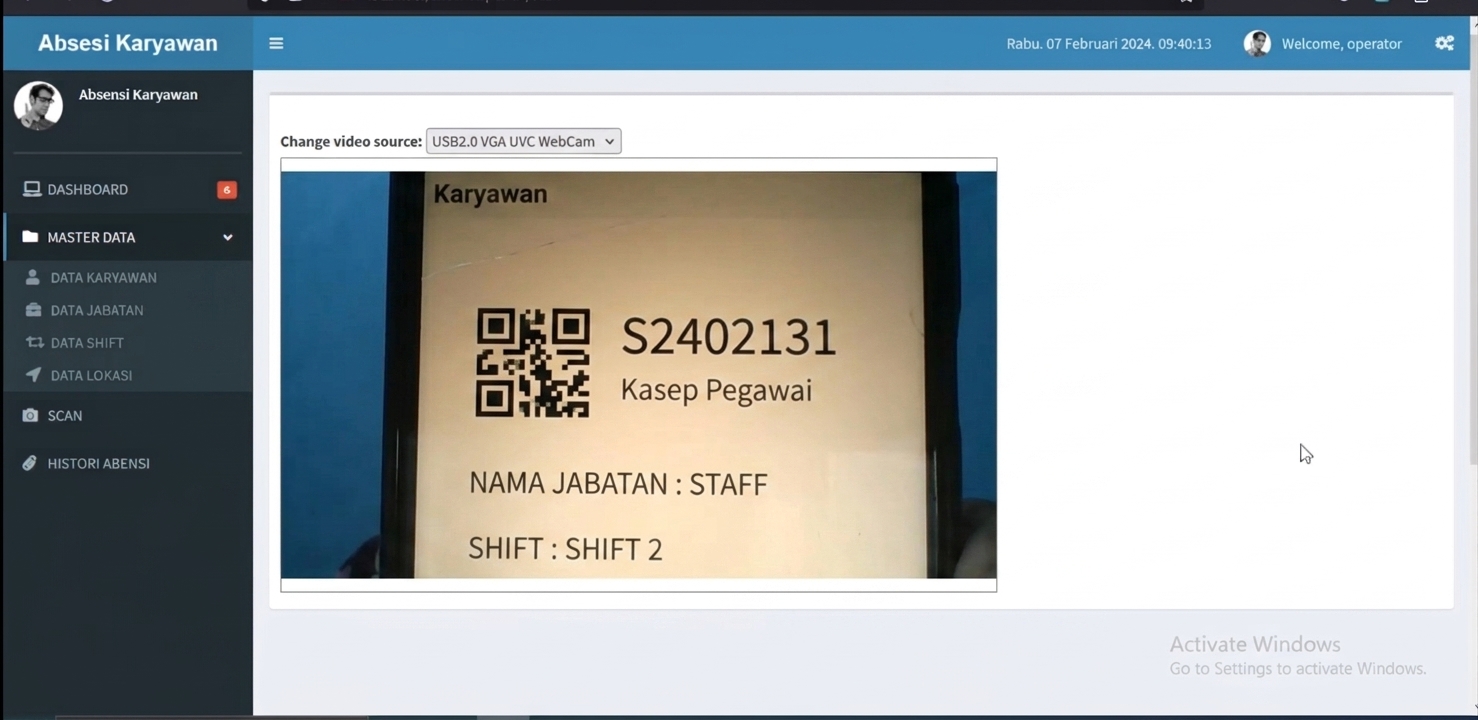Viewport: 1478px width, 720px height.
Task: Click the date and time text in header
Action: [1109, 44]
